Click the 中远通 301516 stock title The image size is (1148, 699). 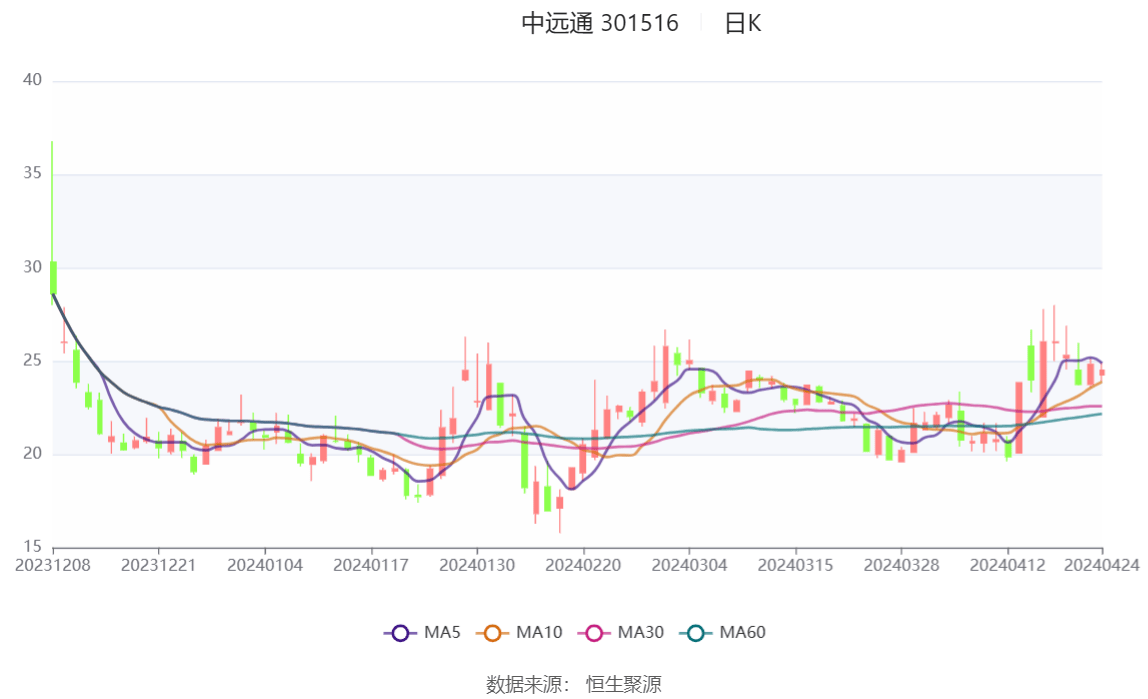tap(600, 24)
